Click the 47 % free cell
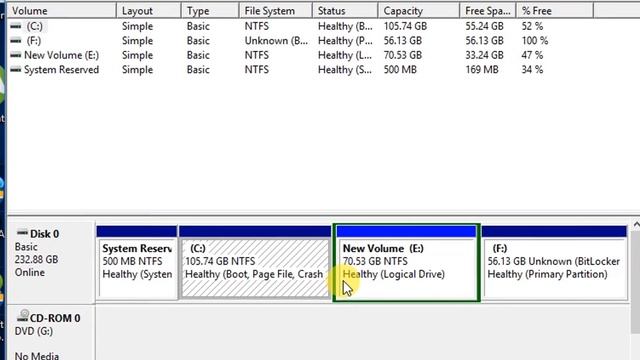Image resolution: width=640 pixels, height=360 pixels. pos(532,55)
